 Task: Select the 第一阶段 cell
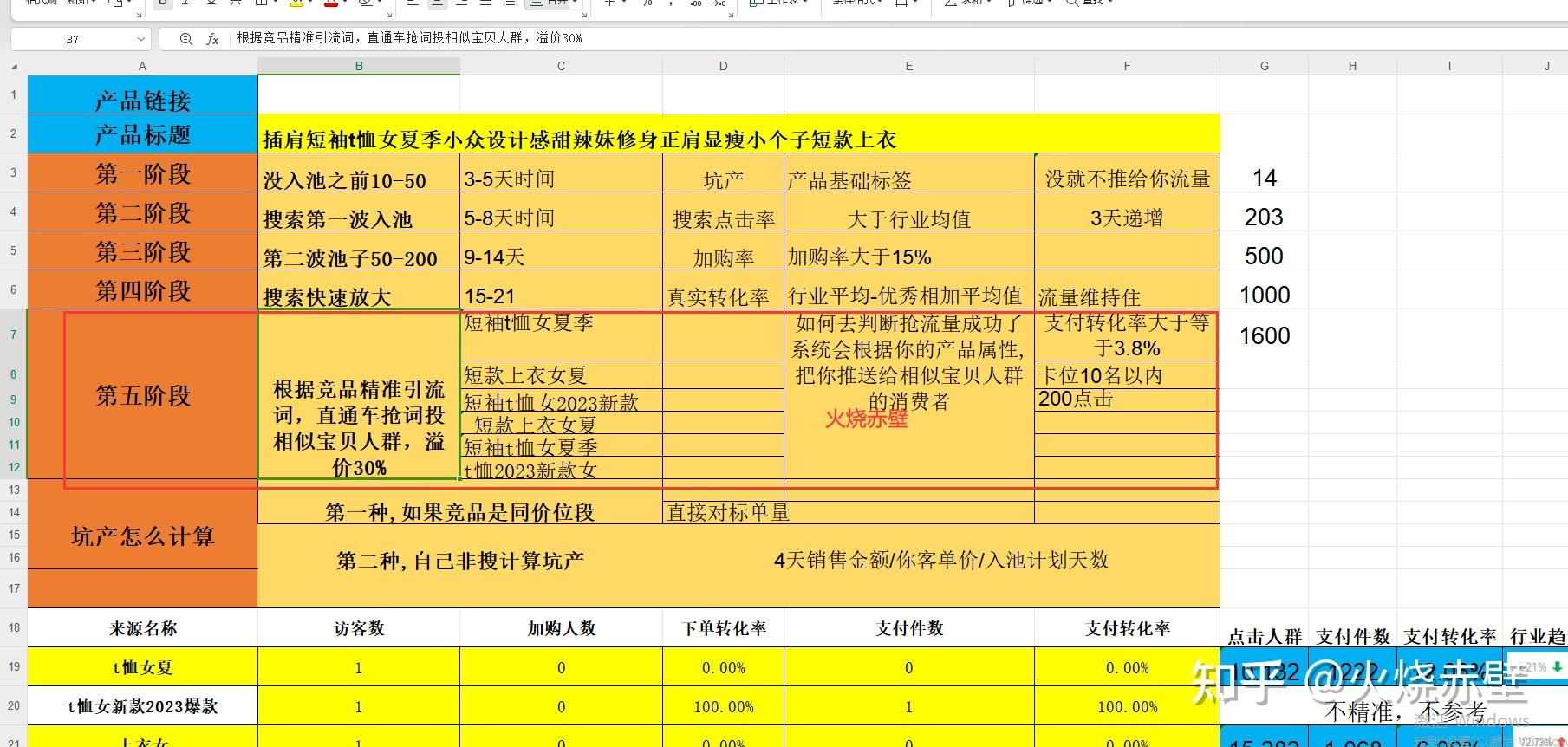[x=142, y=173]
